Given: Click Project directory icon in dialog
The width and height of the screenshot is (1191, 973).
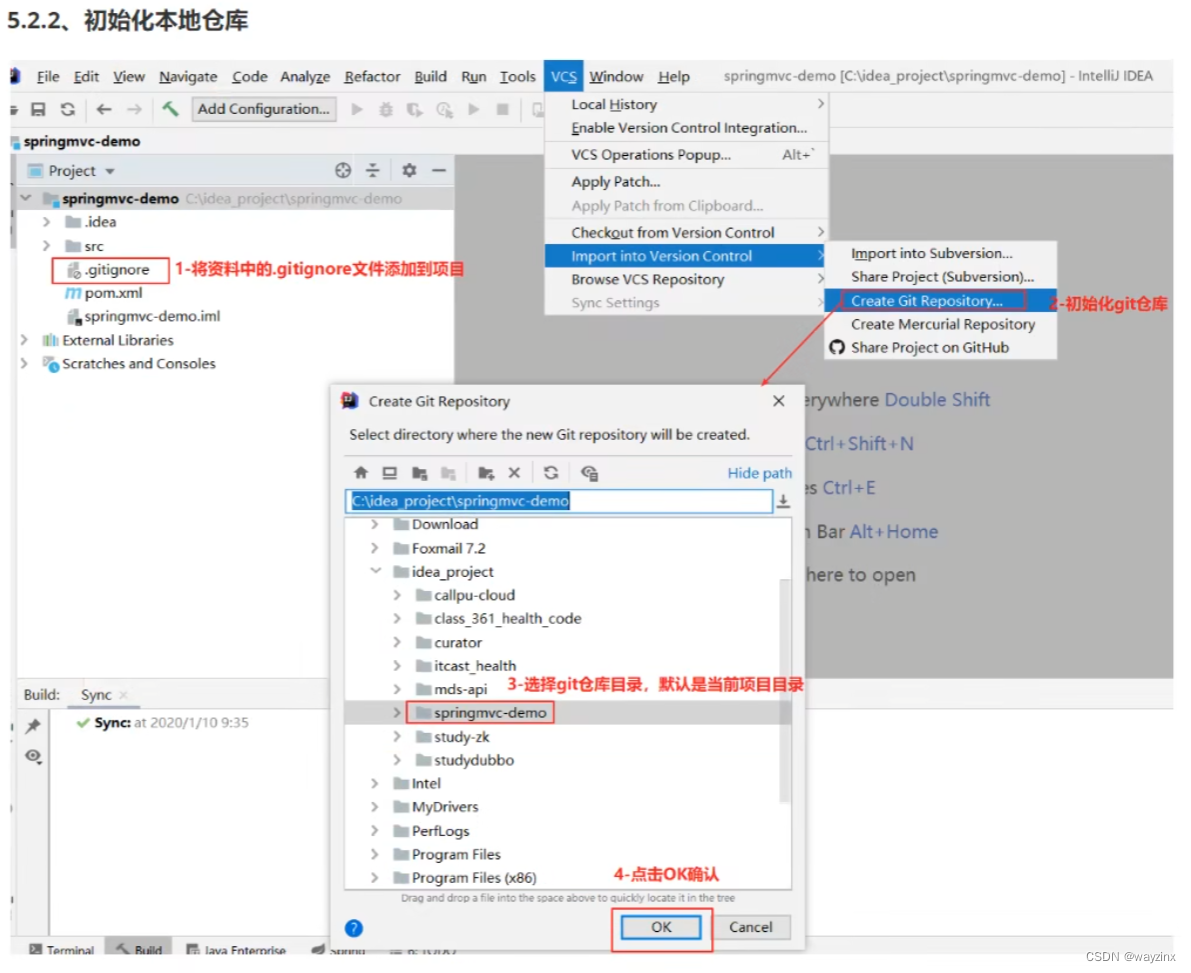Looking at the screenshot, I should (419, 472).
